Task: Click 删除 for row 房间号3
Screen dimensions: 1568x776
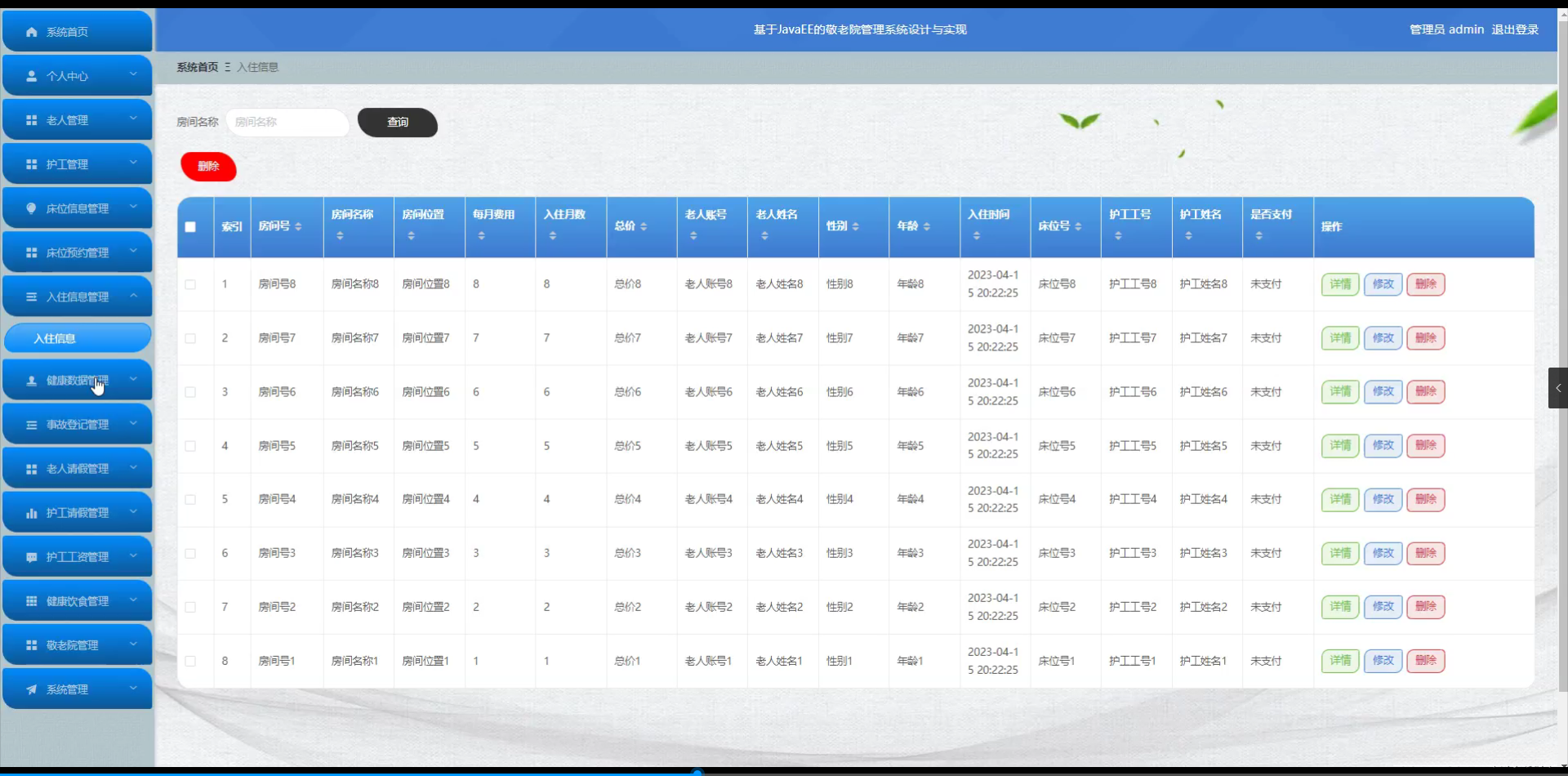Action: [x=1426, y=553]
